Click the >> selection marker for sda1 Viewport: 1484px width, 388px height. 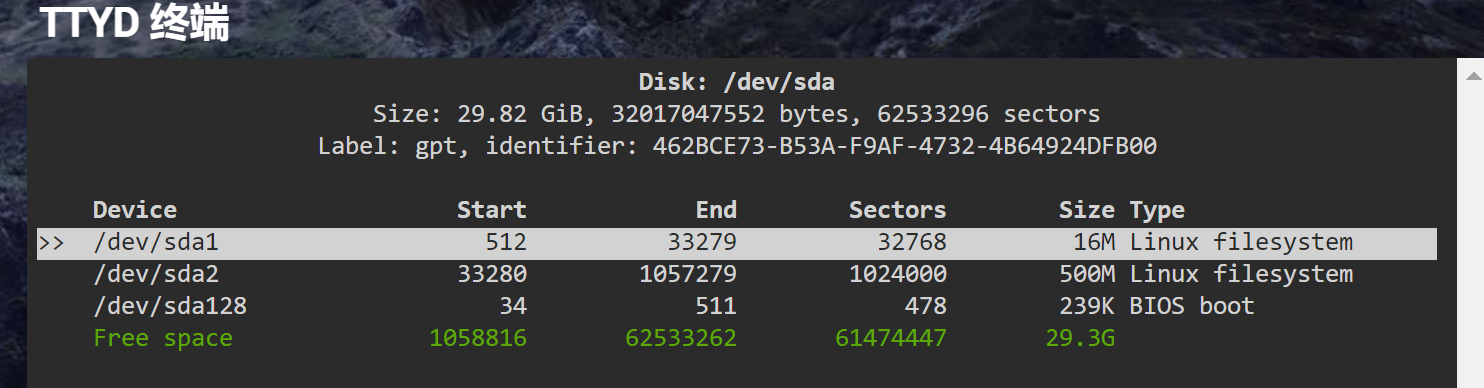coord(51,243)
